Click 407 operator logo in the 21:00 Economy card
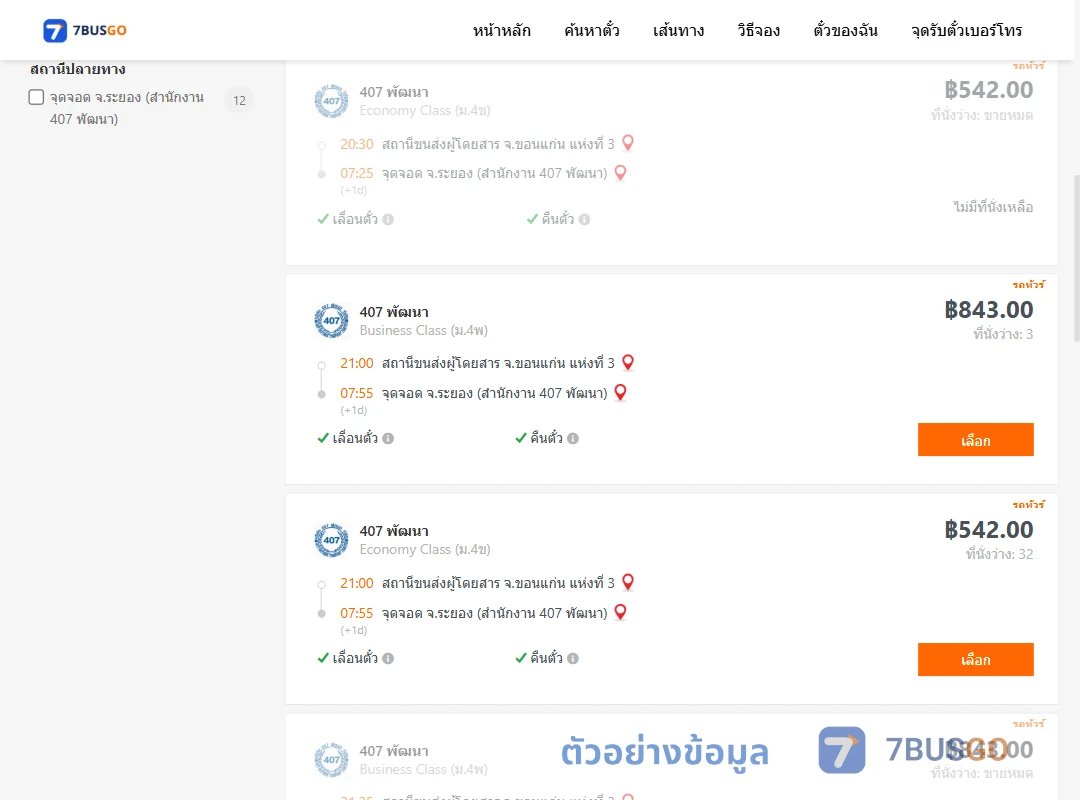 (x=331, y=540)
